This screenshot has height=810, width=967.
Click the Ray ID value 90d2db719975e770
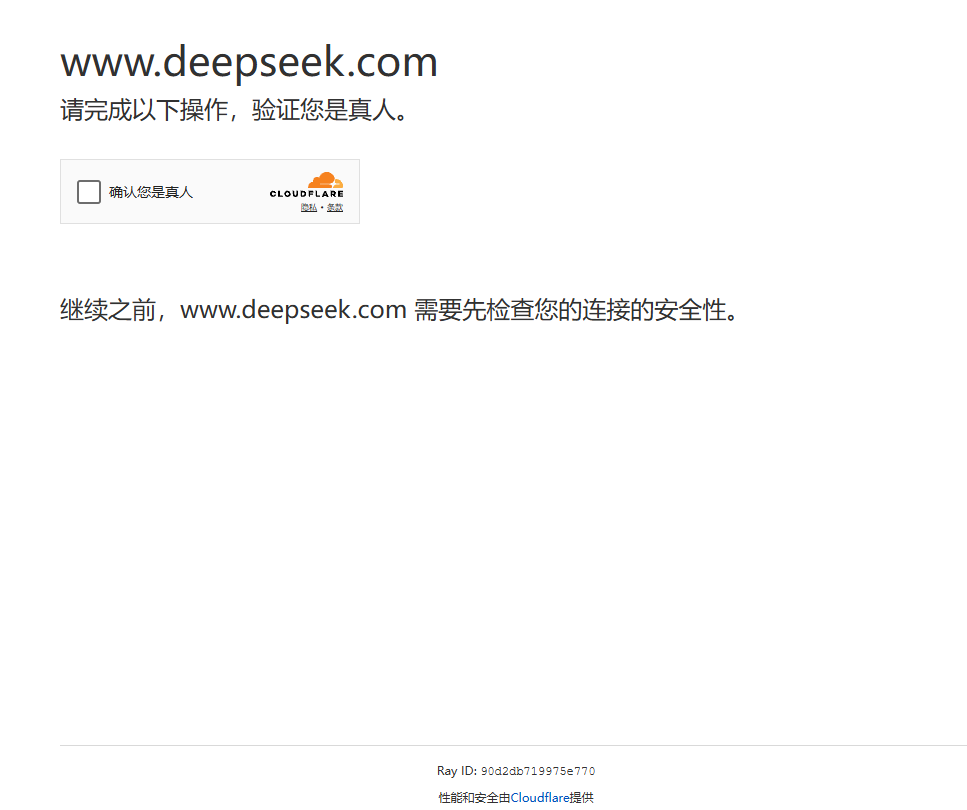[538, 771]
